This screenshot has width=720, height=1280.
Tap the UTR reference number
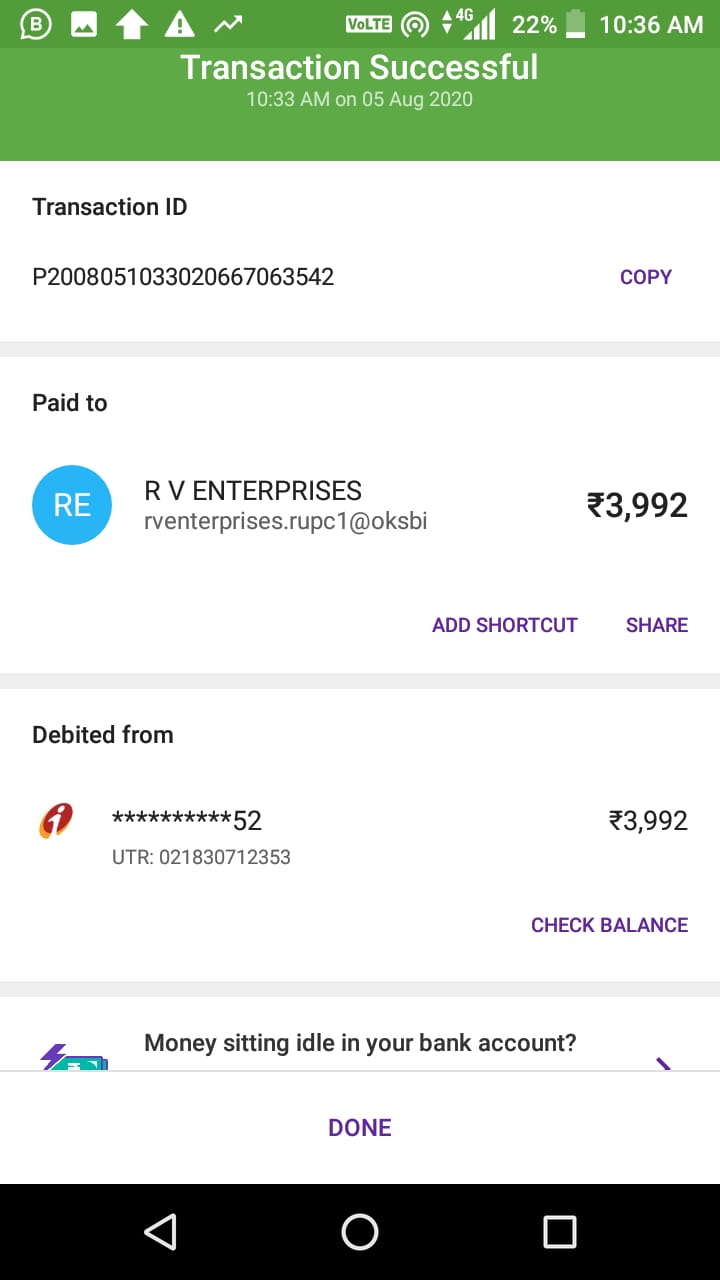pos(201,857)
